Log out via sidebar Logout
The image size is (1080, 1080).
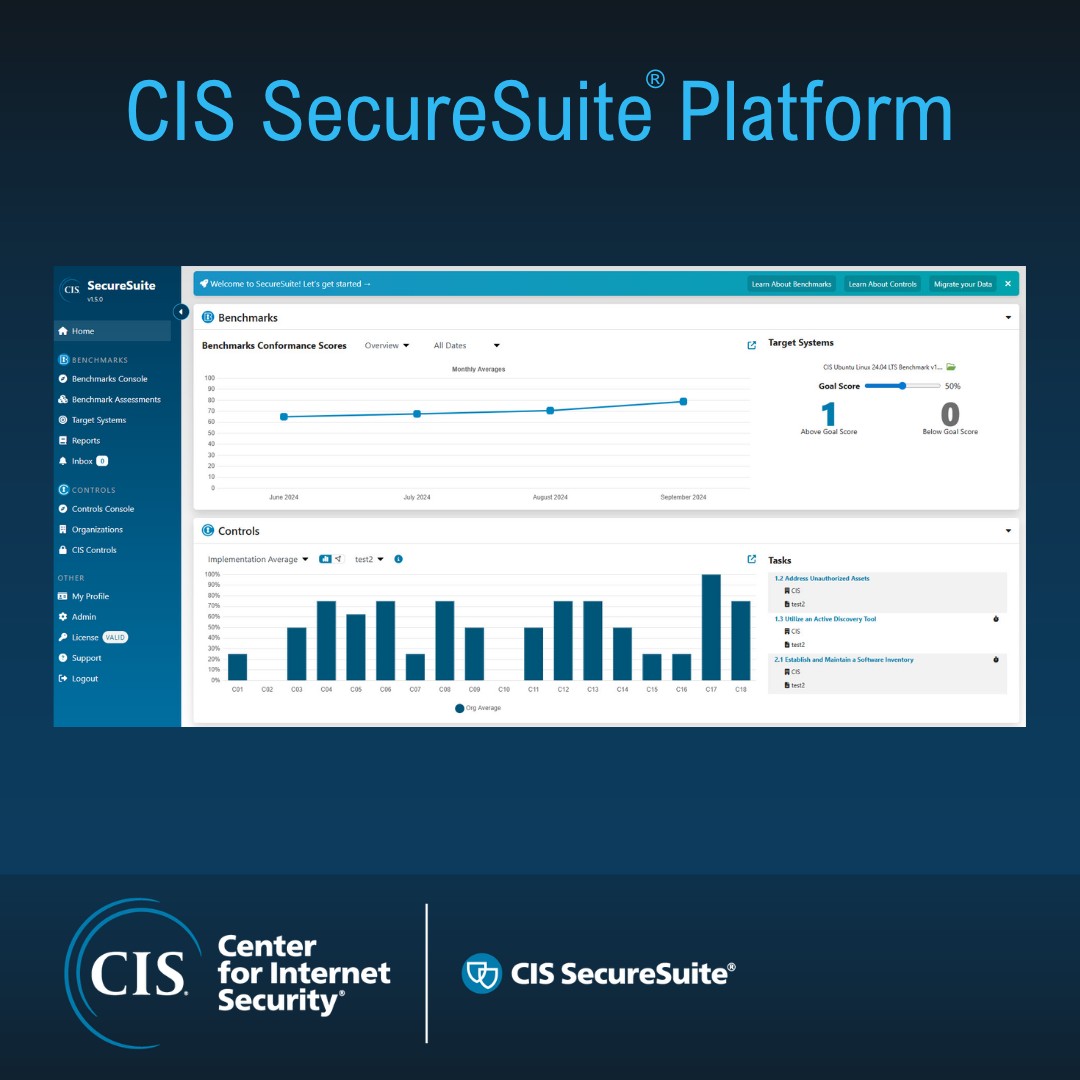pos(79,678)
